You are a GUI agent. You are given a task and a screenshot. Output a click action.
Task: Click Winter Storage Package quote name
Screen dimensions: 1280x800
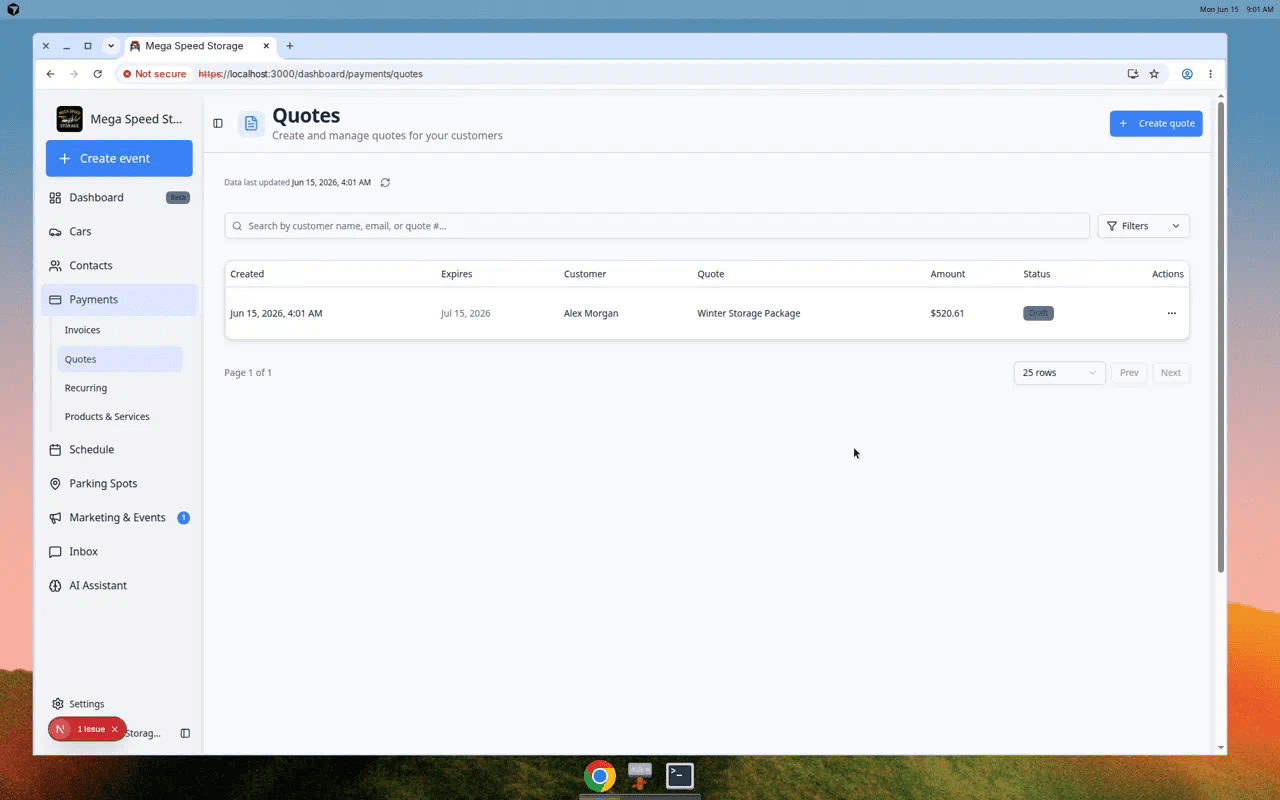point(749,314)
